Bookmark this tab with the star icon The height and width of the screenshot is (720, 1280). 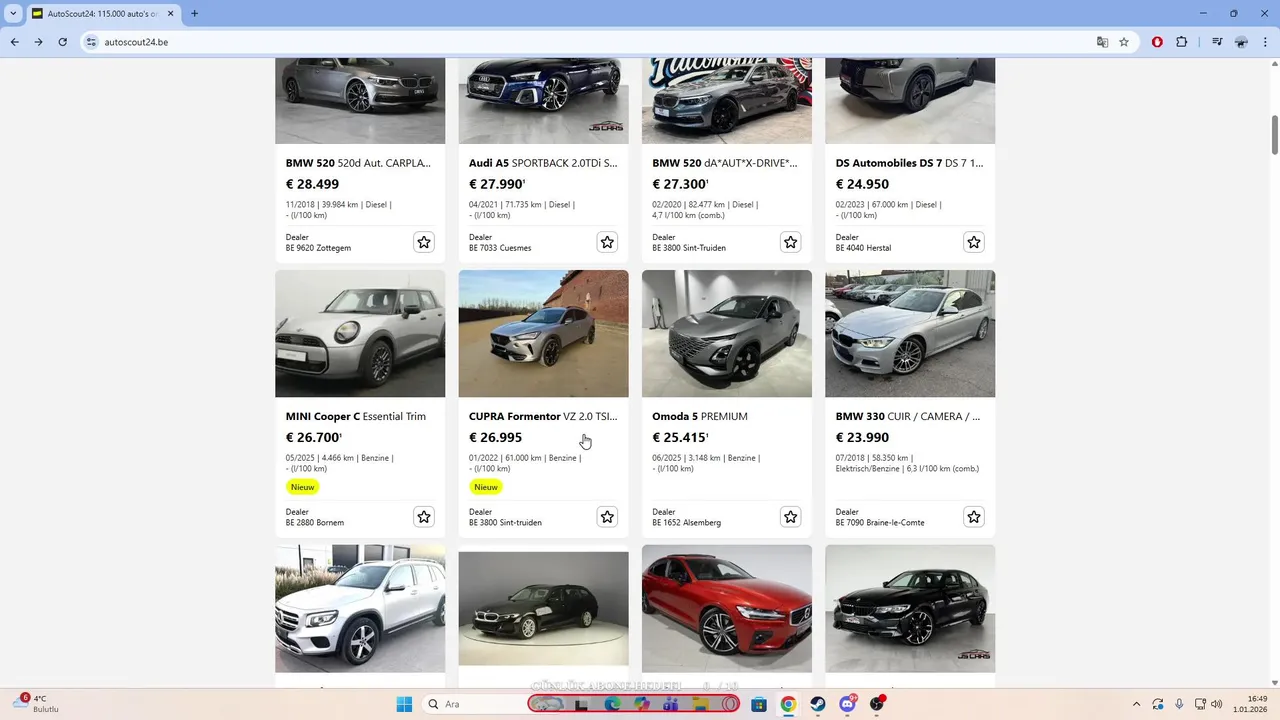tap(1124, 42)
